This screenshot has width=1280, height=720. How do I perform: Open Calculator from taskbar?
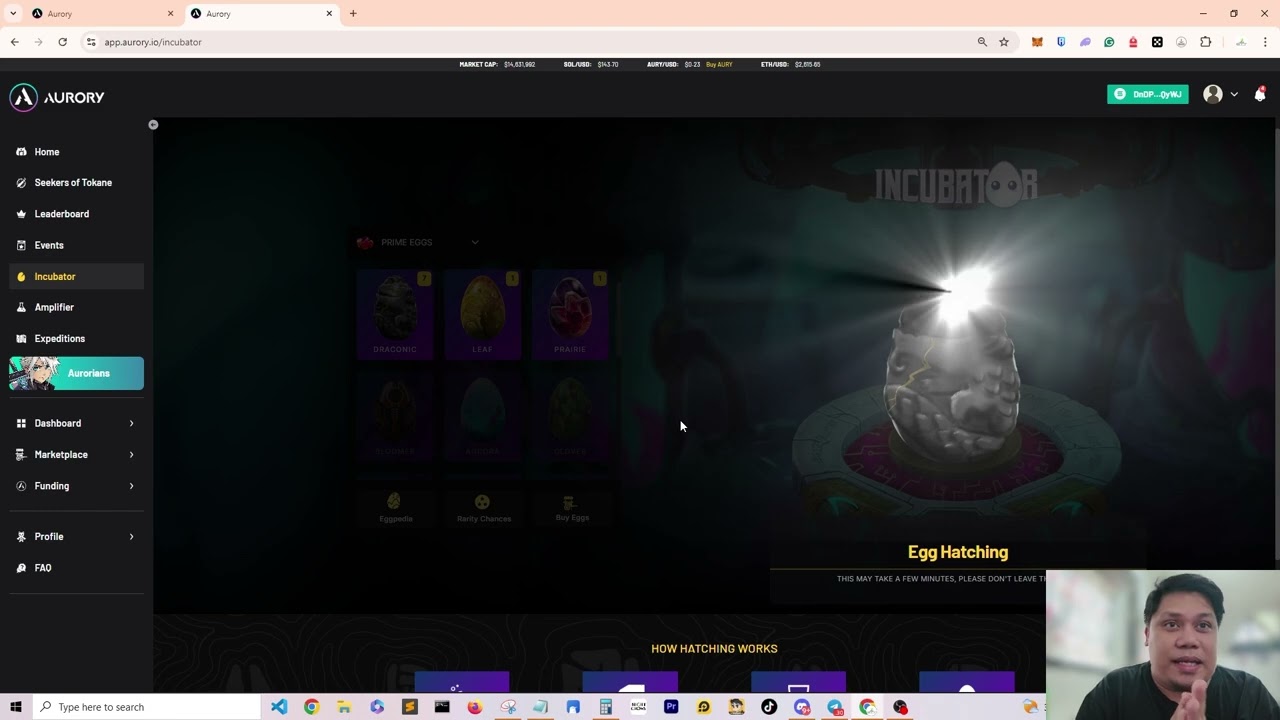click(x=605, y=707)
